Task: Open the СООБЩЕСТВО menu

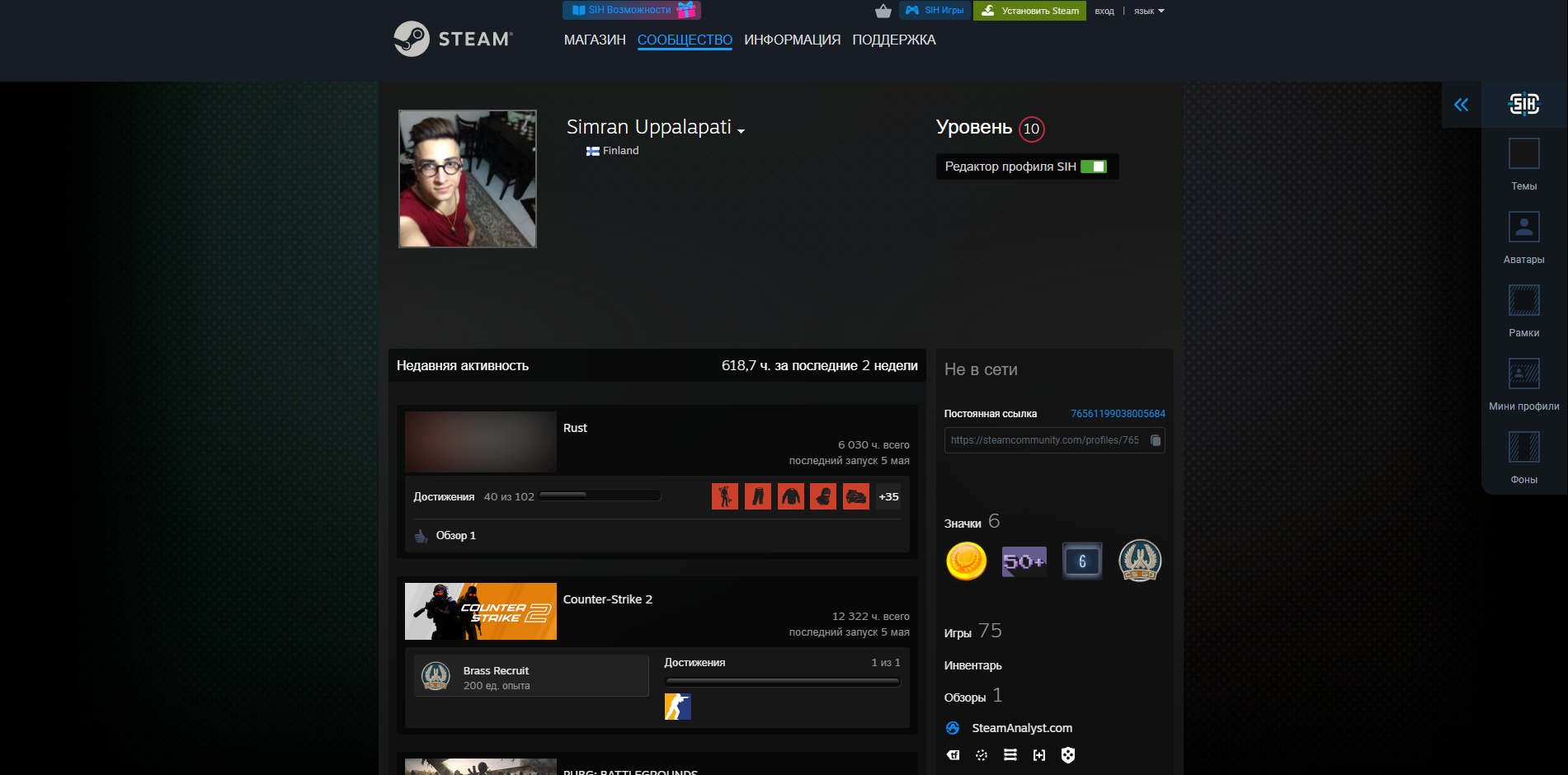Action: pos(685,40)
